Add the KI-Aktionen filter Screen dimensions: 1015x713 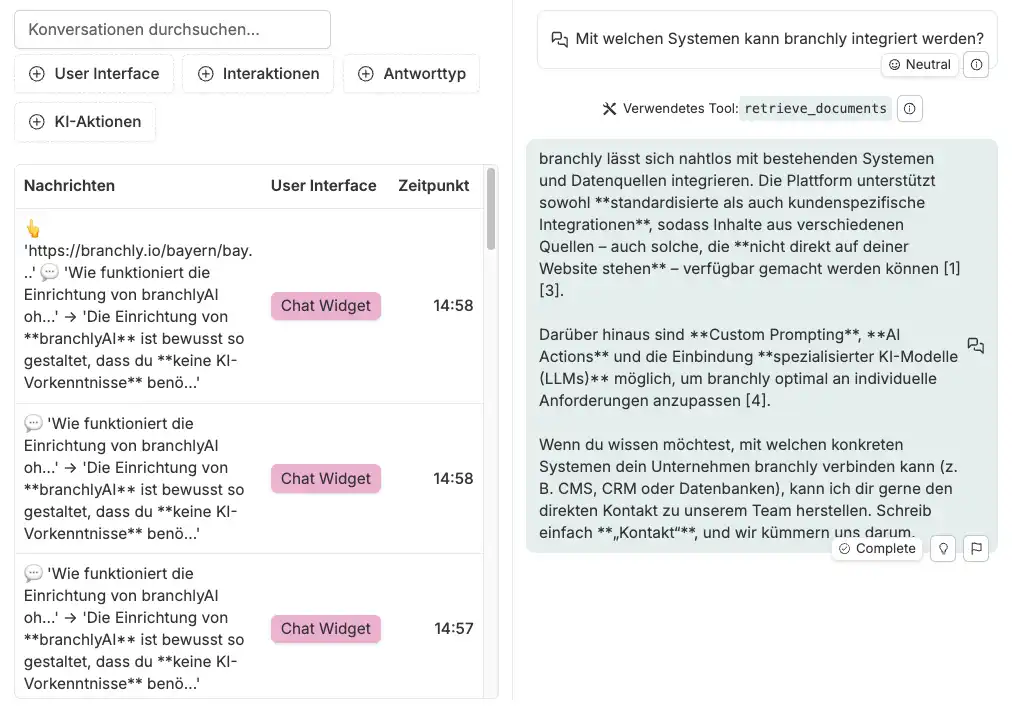(x=85, y=122)
